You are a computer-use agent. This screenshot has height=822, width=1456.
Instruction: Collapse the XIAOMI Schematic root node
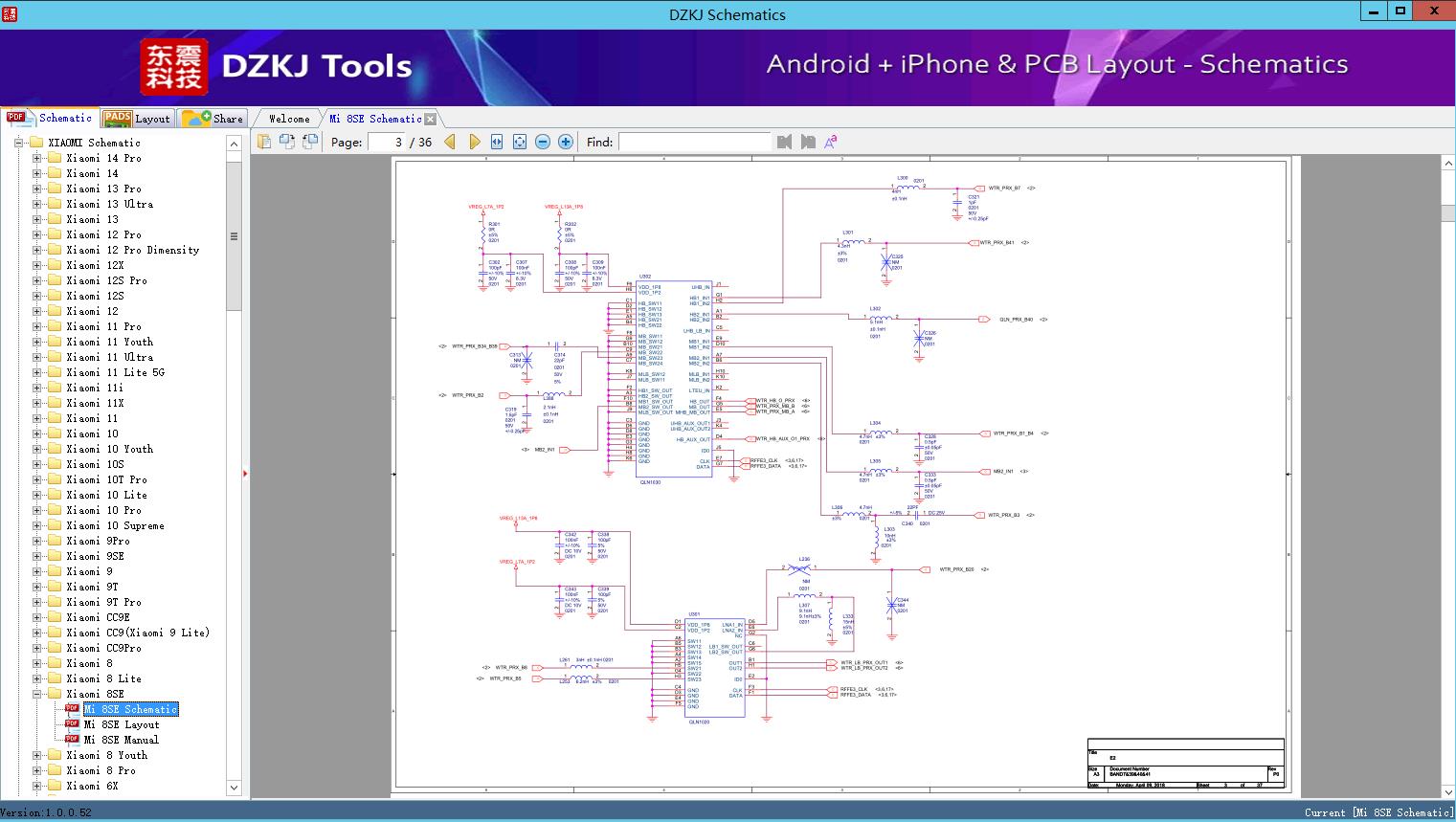pyautogui.click(x=18, y=143)
